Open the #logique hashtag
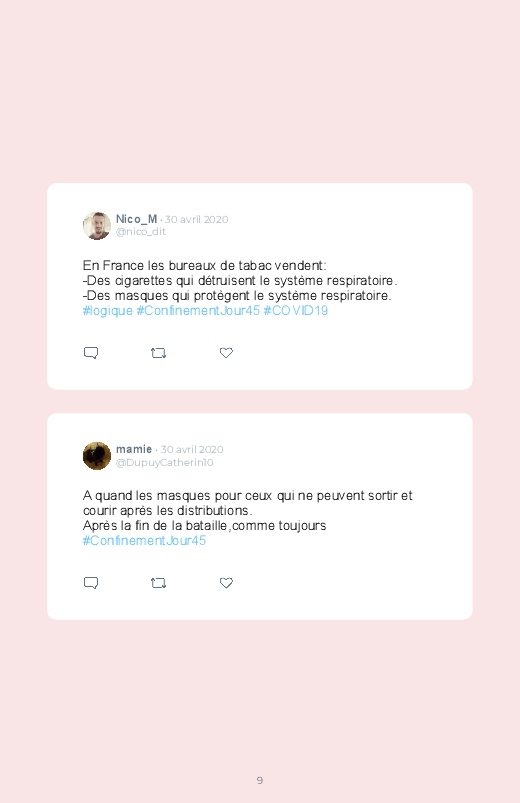520x803 pixels. pos(108,311)
